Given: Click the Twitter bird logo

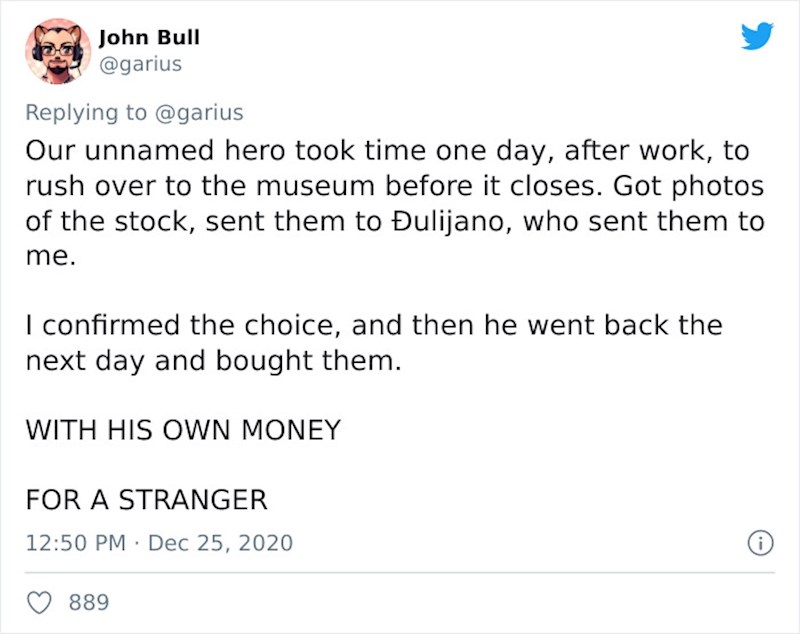Looking at the screenshot, I should pyautogui.click(x=757, y=36).
